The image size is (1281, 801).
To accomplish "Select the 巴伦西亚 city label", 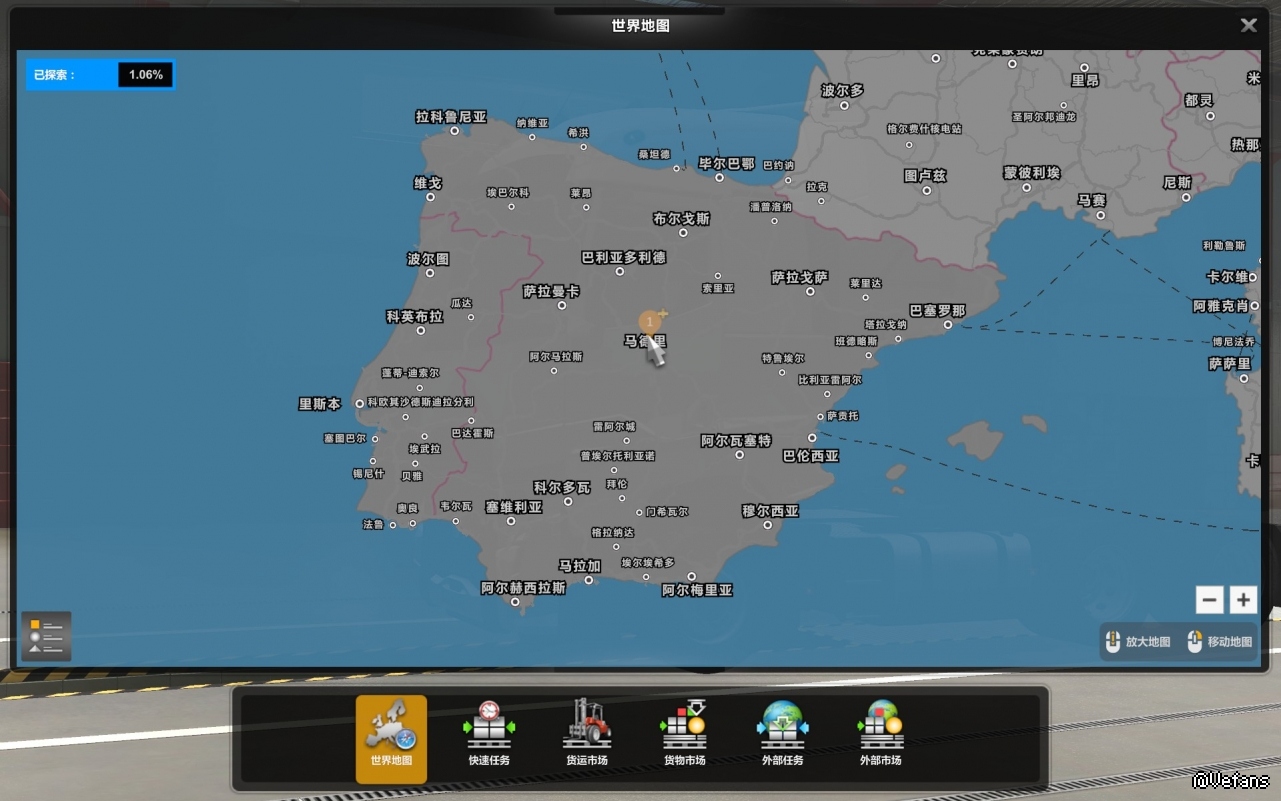I will point(811,456).
